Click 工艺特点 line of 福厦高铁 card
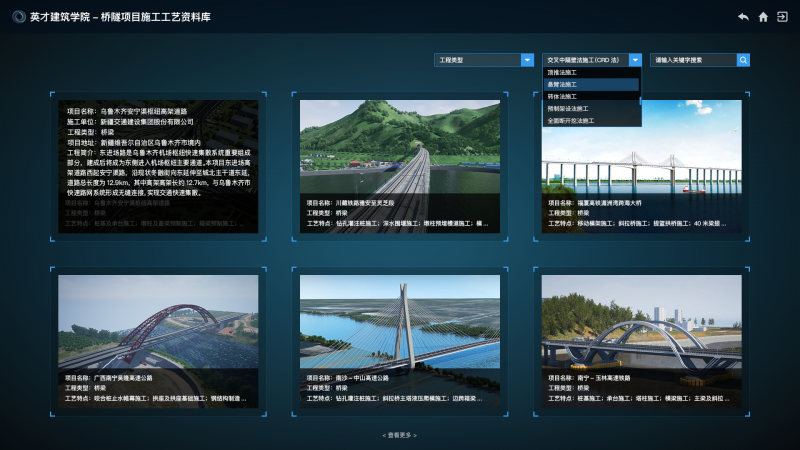Image resolution: width=800 pixels, height=450 pixels. click(637, 223)
